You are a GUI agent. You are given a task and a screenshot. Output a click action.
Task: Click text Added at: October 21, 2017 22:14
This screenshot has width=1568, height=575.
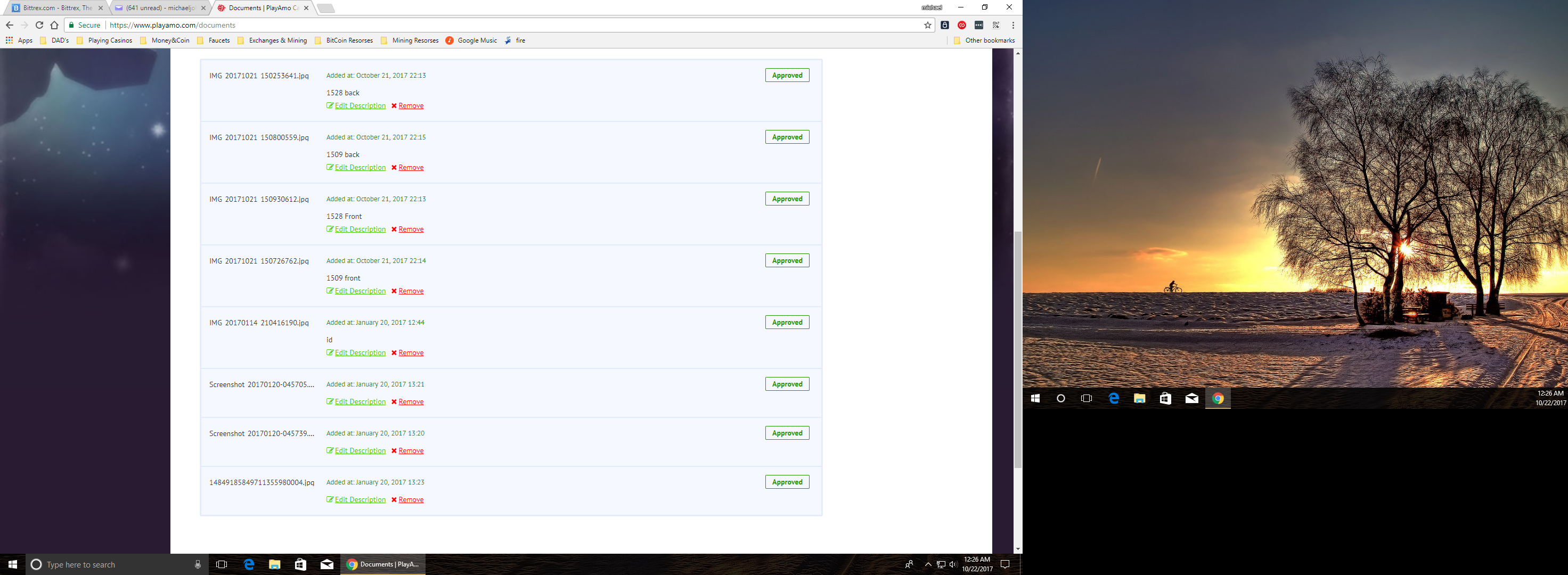pyautogui.click(x=376, y=260)
